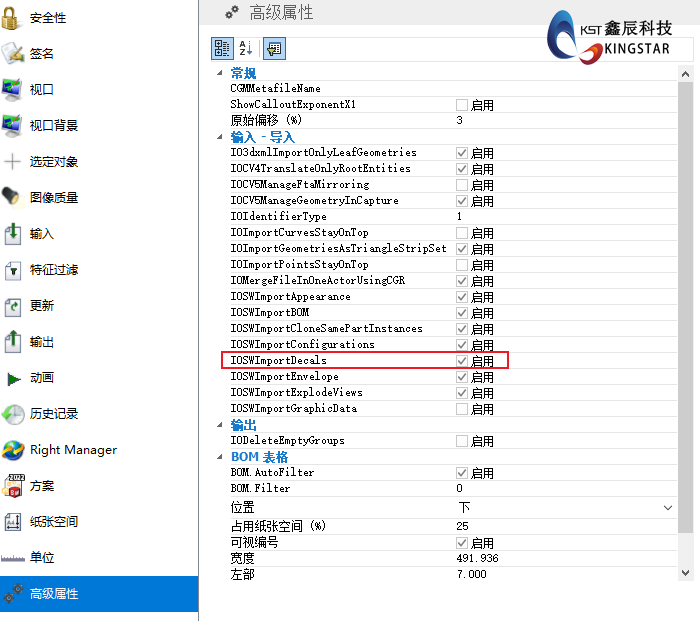700x621 pixels.
Task: Open the 历史记录 clock icon
Action: pos(13,414)
